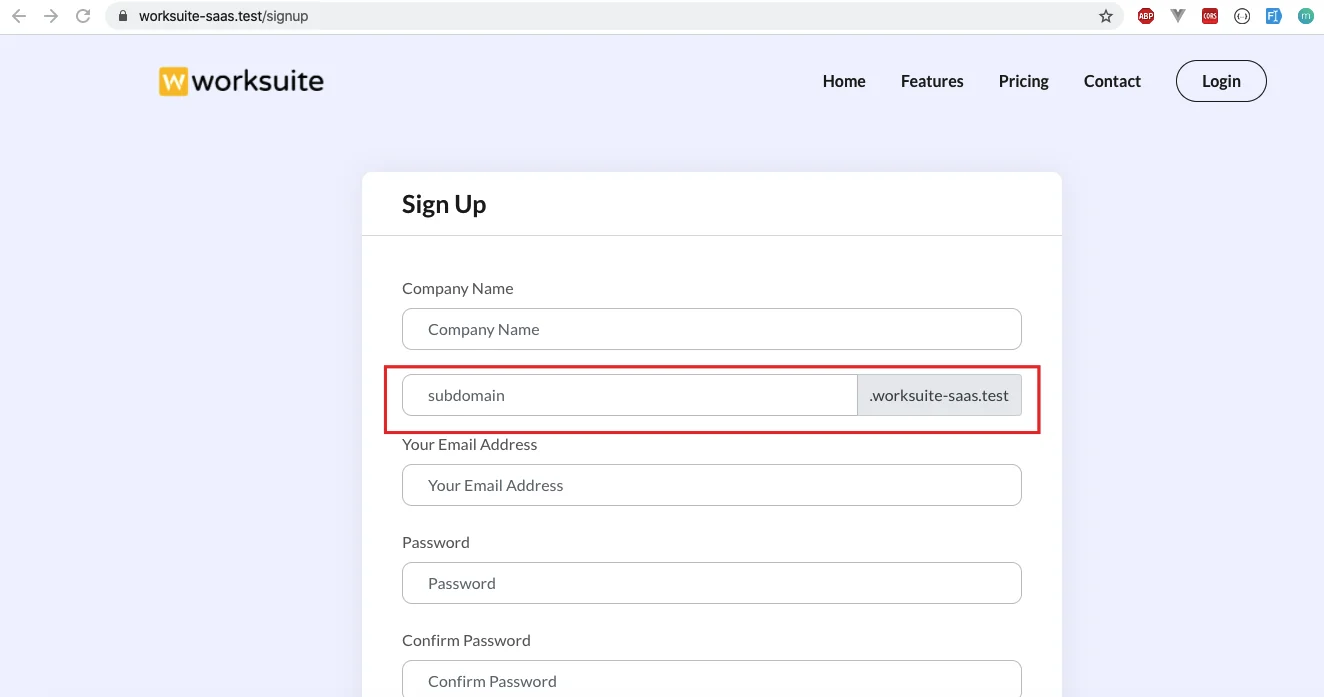Open the Home menu item
Viewport: 1324px width, 697px height.
[844, 81]
